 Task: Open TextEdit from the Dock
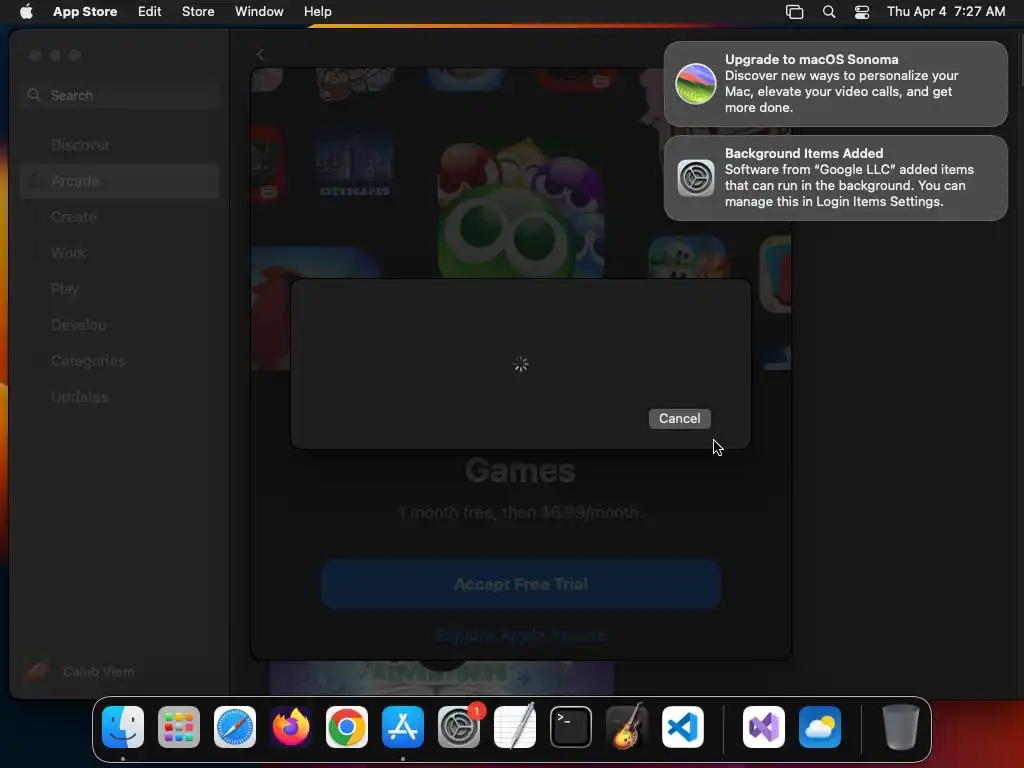(515, 727)
